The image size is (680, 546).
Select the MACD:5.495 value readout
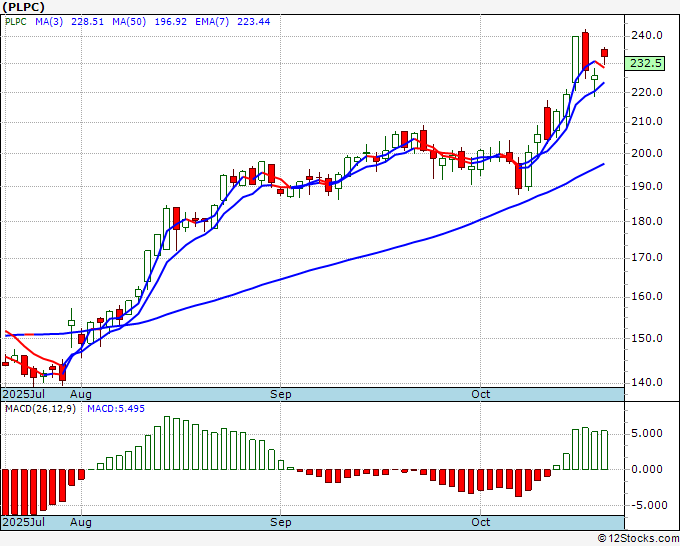pyautogui.click(x=116, y=409)
